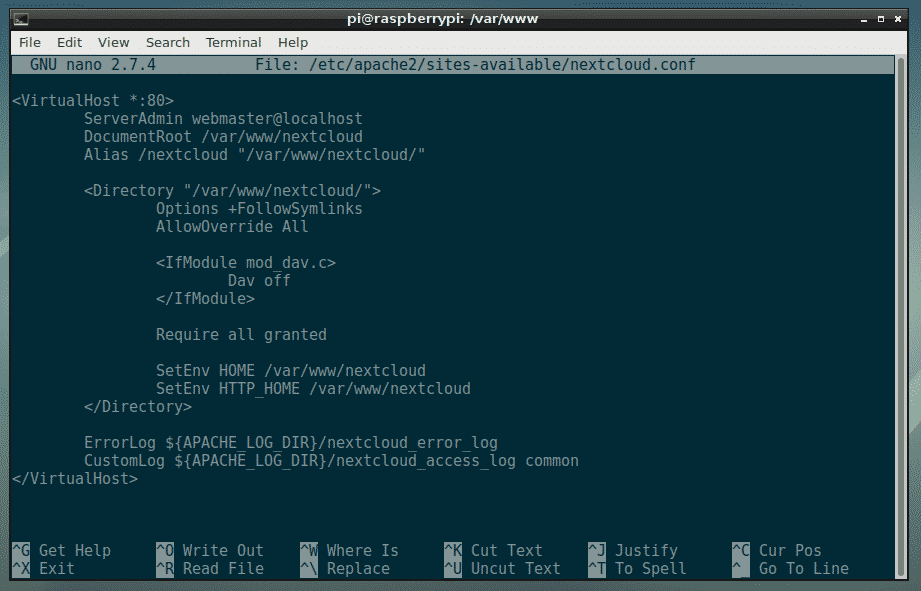Click the ^W Where Is shortcut
921x591 pixels.
click(x=349, y=550)
